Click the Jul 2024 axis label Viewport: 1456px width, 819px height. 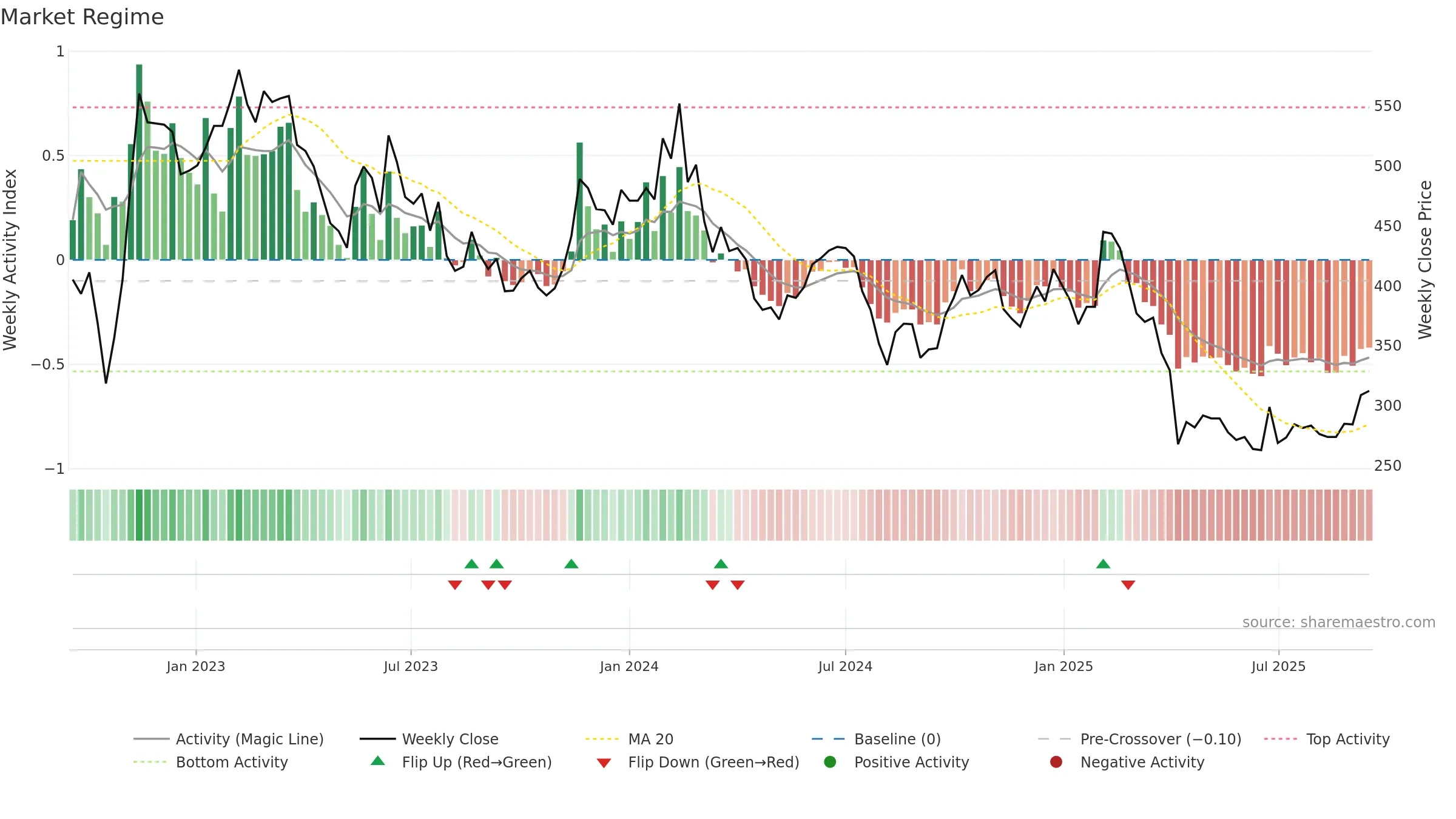(x=845, y=666)
